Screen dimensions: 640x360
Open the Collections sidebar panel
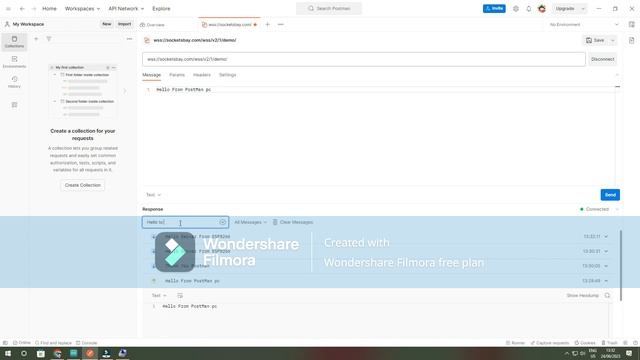point(14,42)
